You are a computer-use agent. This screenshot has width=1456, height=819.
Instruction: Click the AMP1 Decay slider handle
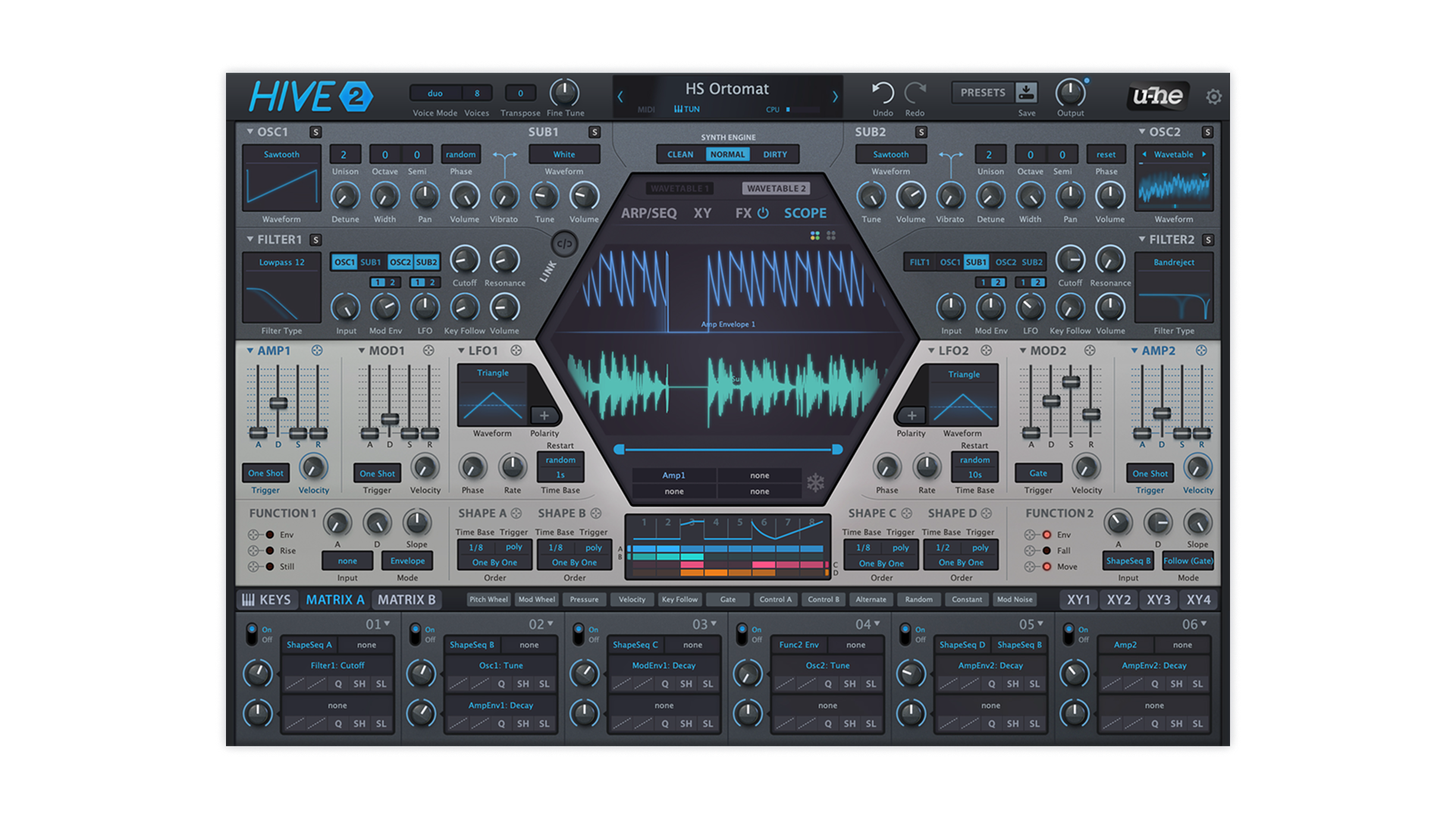point(278,403)
